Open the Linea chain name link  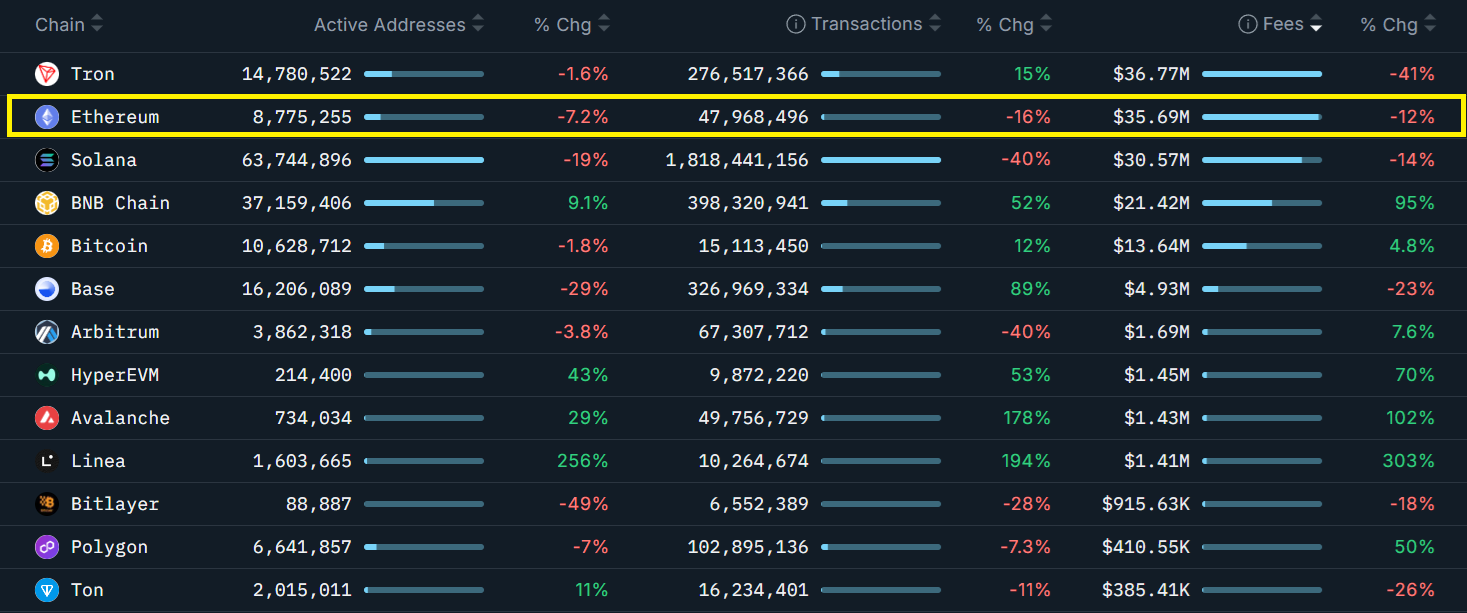tap(98, 461)
